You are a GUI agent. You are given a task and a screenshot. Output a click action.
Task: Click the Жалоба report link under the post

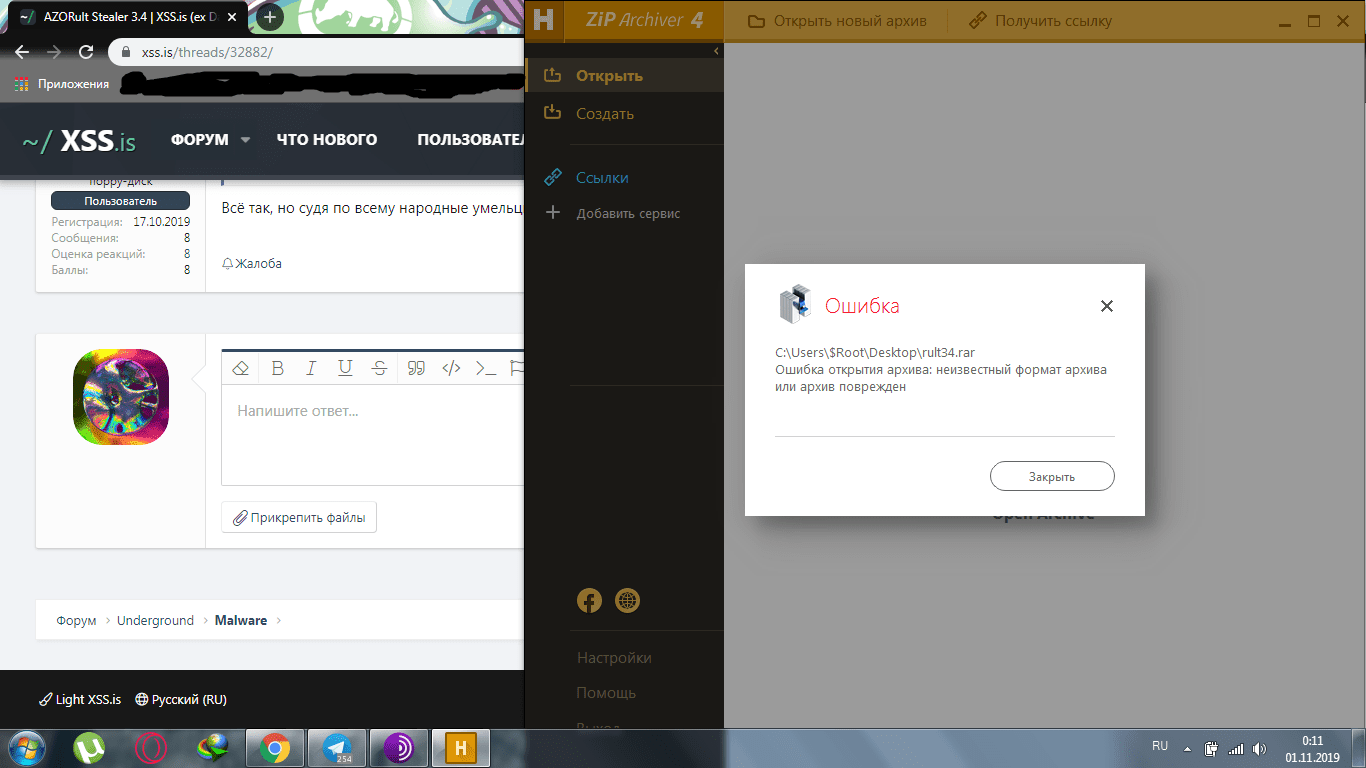tap(252, 264)
